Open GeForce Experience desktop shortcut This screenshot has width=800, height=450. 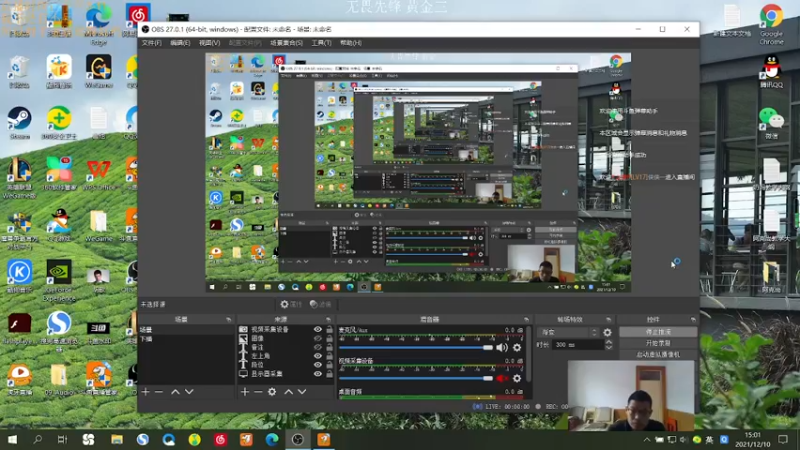coord(59,281)
